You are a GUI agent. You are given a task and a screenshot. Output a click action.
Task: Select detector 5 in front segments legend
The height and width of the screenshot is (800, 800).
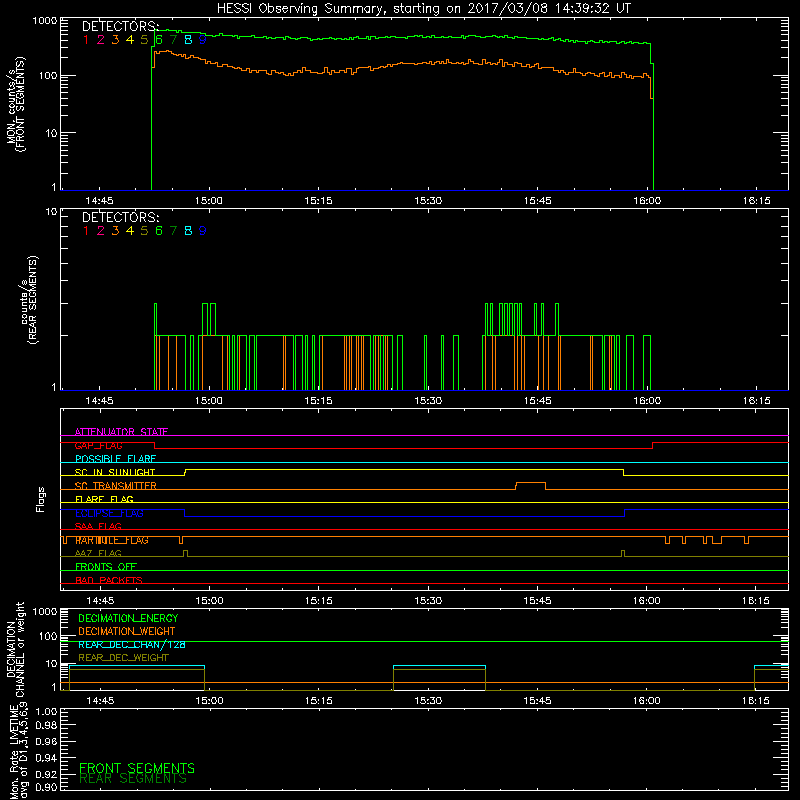pos(144,40)
